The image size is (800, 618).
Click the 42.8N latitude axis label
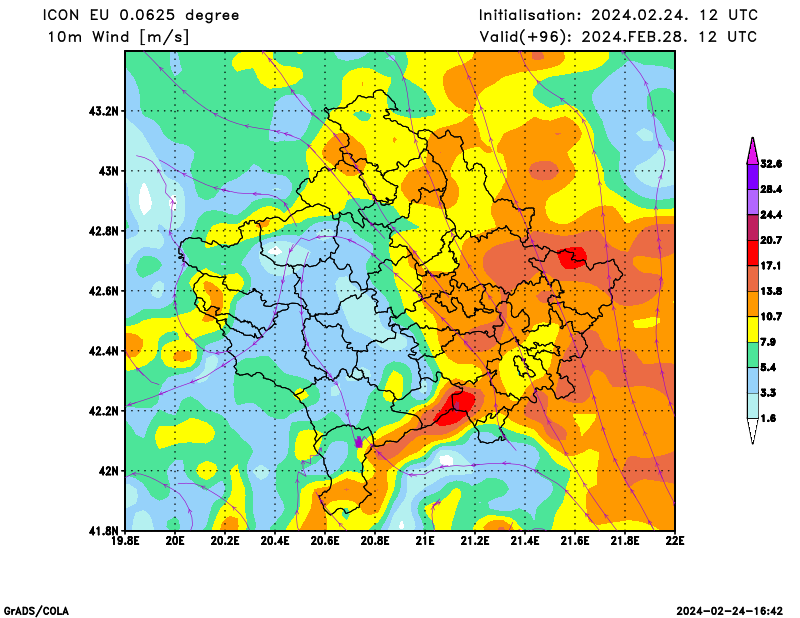pyautogui.click(x=104, y=231)
